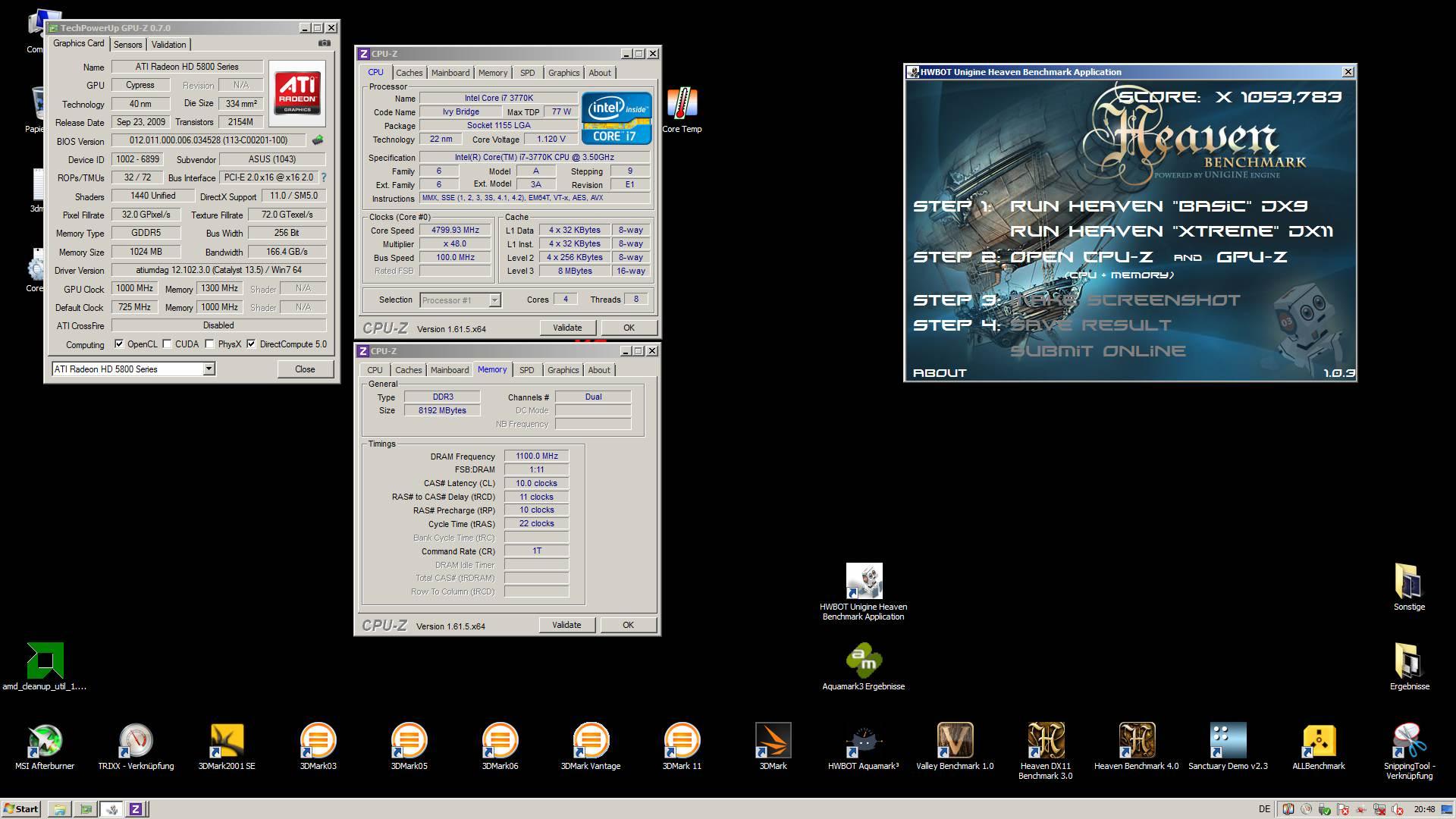Open SPD tab in lower CPU-Z window
This screenshot has width=1456, height=819.
click(x=526, y=370)
